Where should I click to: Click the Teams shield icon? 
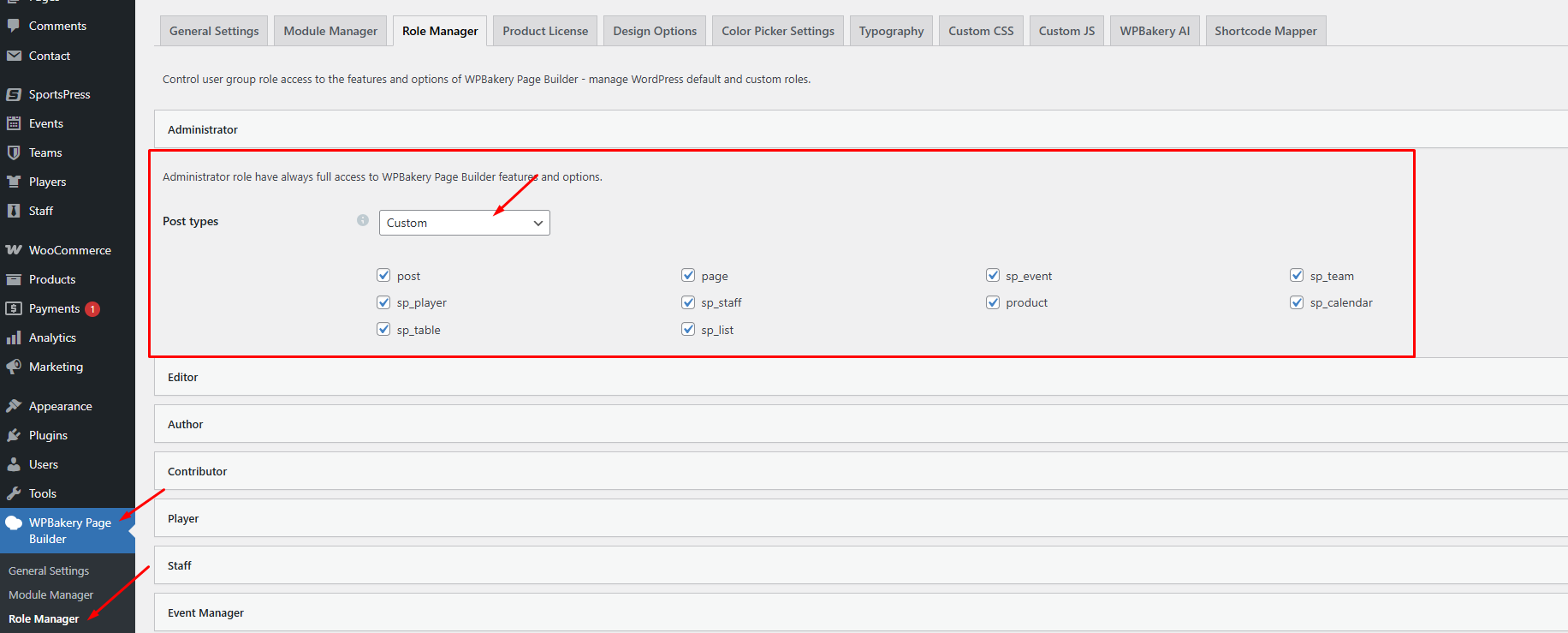(x=14, y=152)
